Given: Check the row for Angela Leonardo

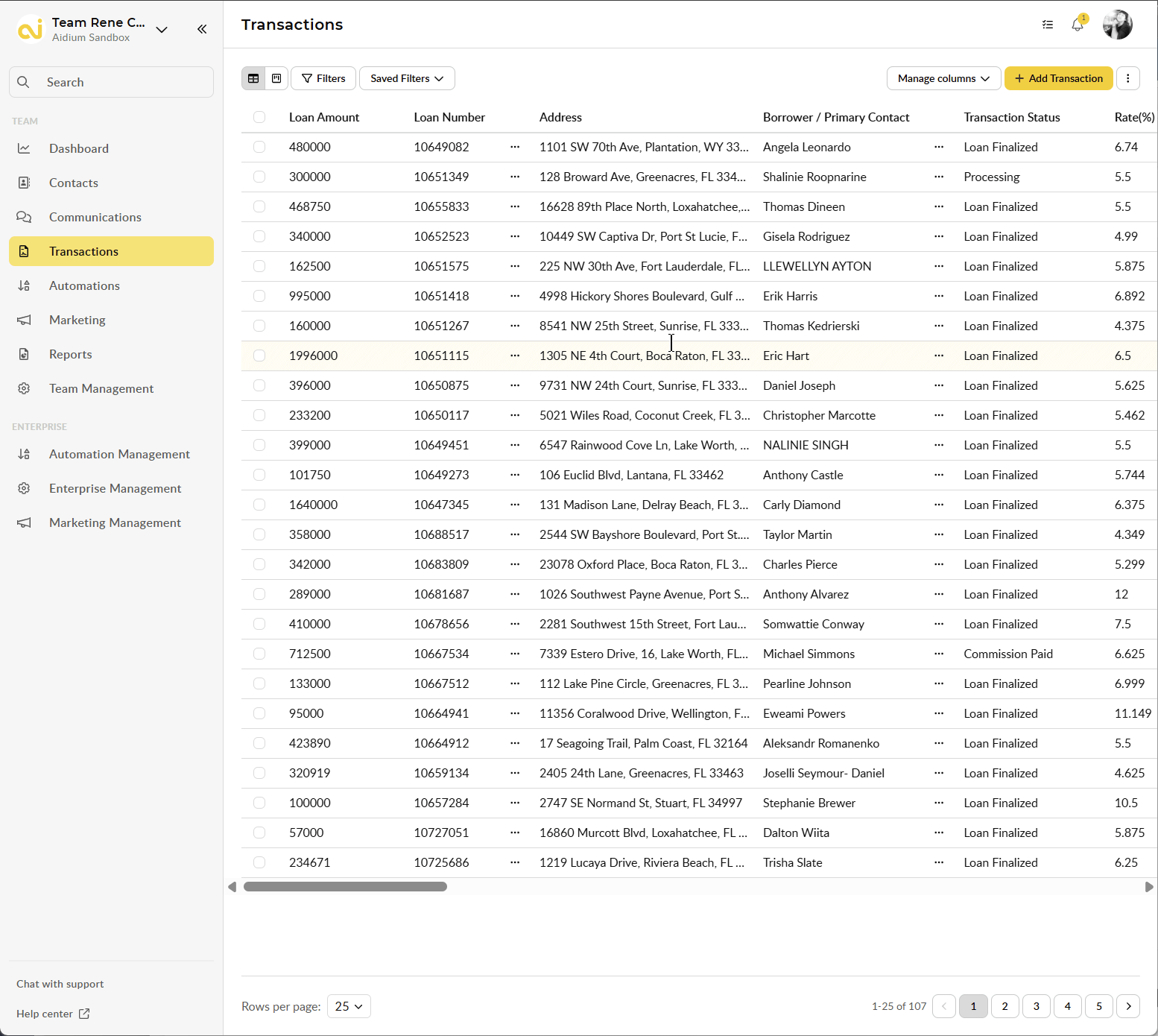Looking at the screenshot, I should click(259, 147).
